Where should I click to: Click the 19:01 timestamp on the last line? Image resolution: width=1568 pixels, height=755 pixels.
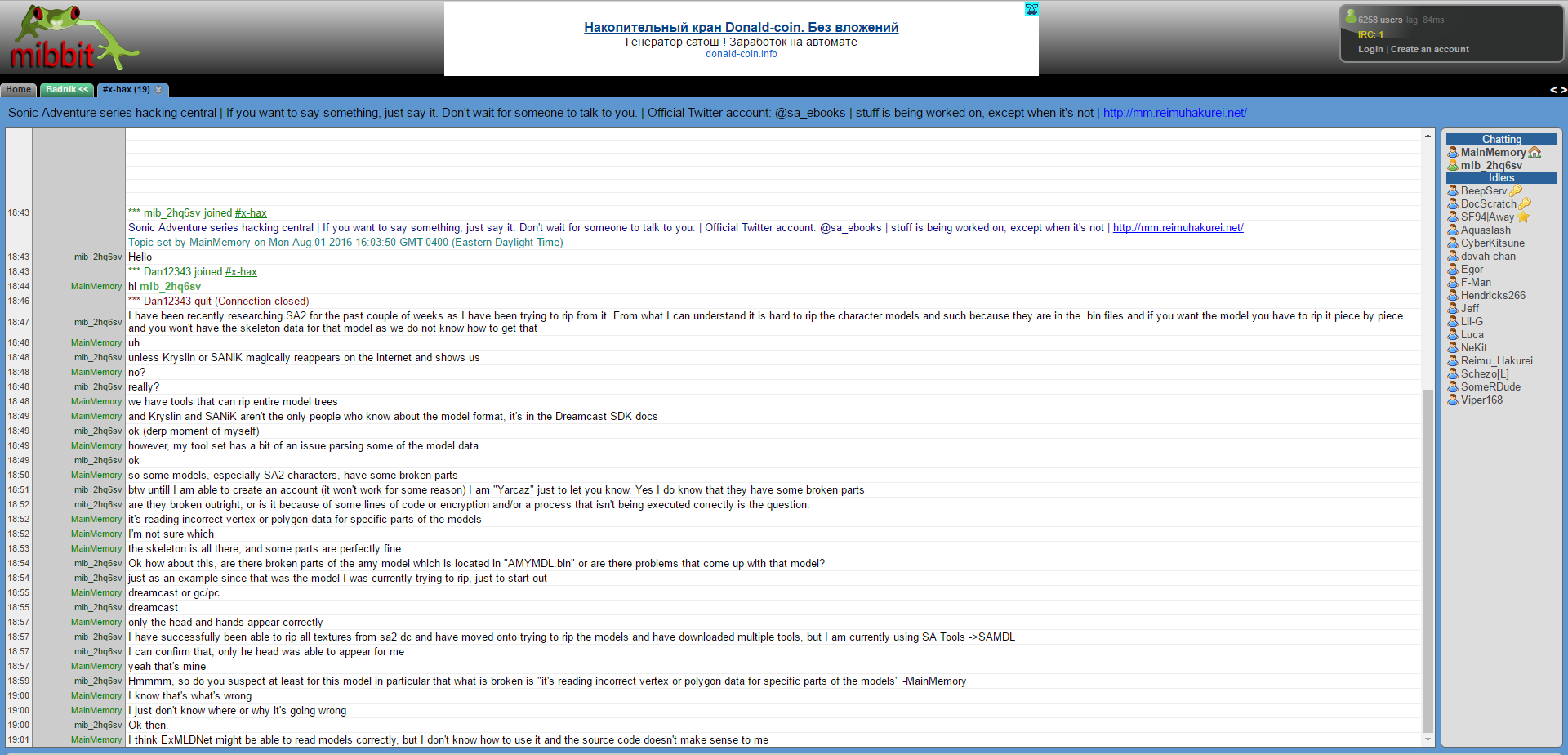point(18,740)
